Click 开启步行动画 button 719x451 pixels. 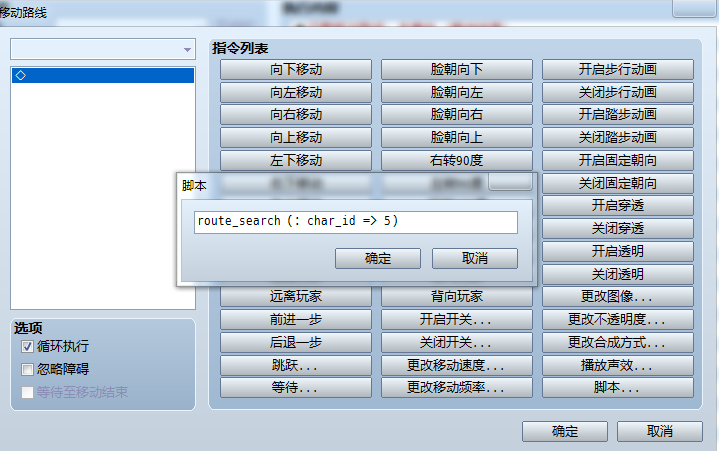618,70
